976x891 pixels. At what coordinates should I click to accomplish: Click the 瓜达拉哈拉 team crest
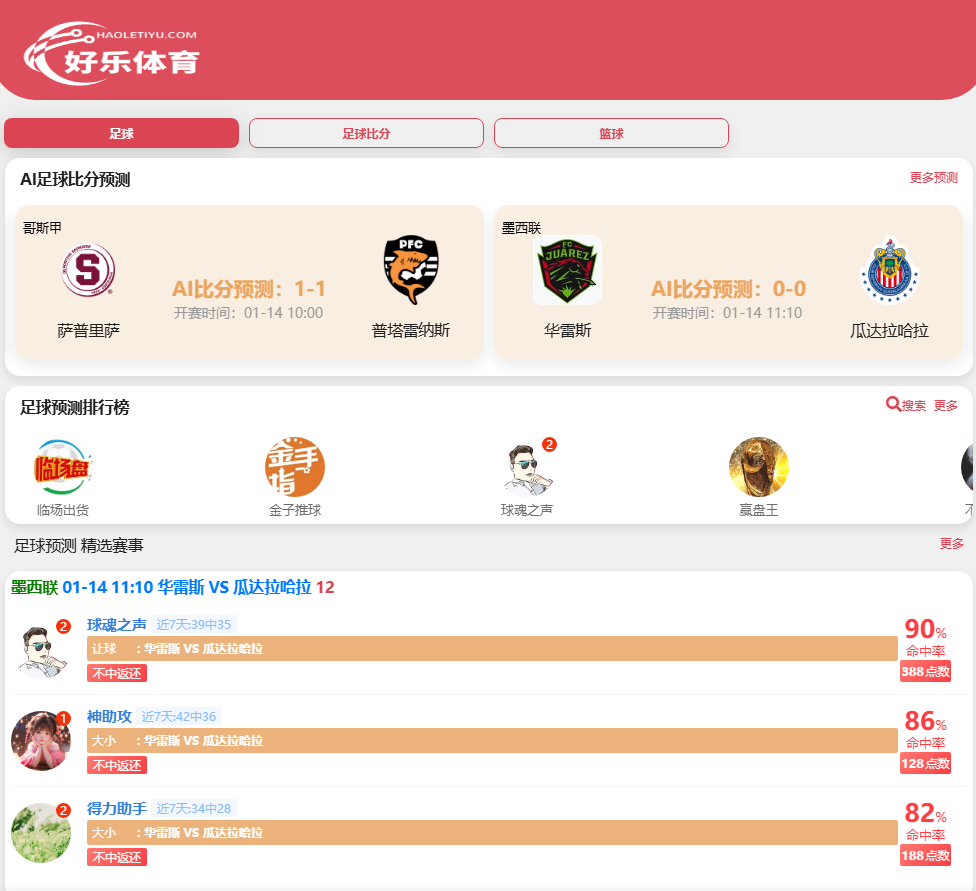(x=889, y=270)
